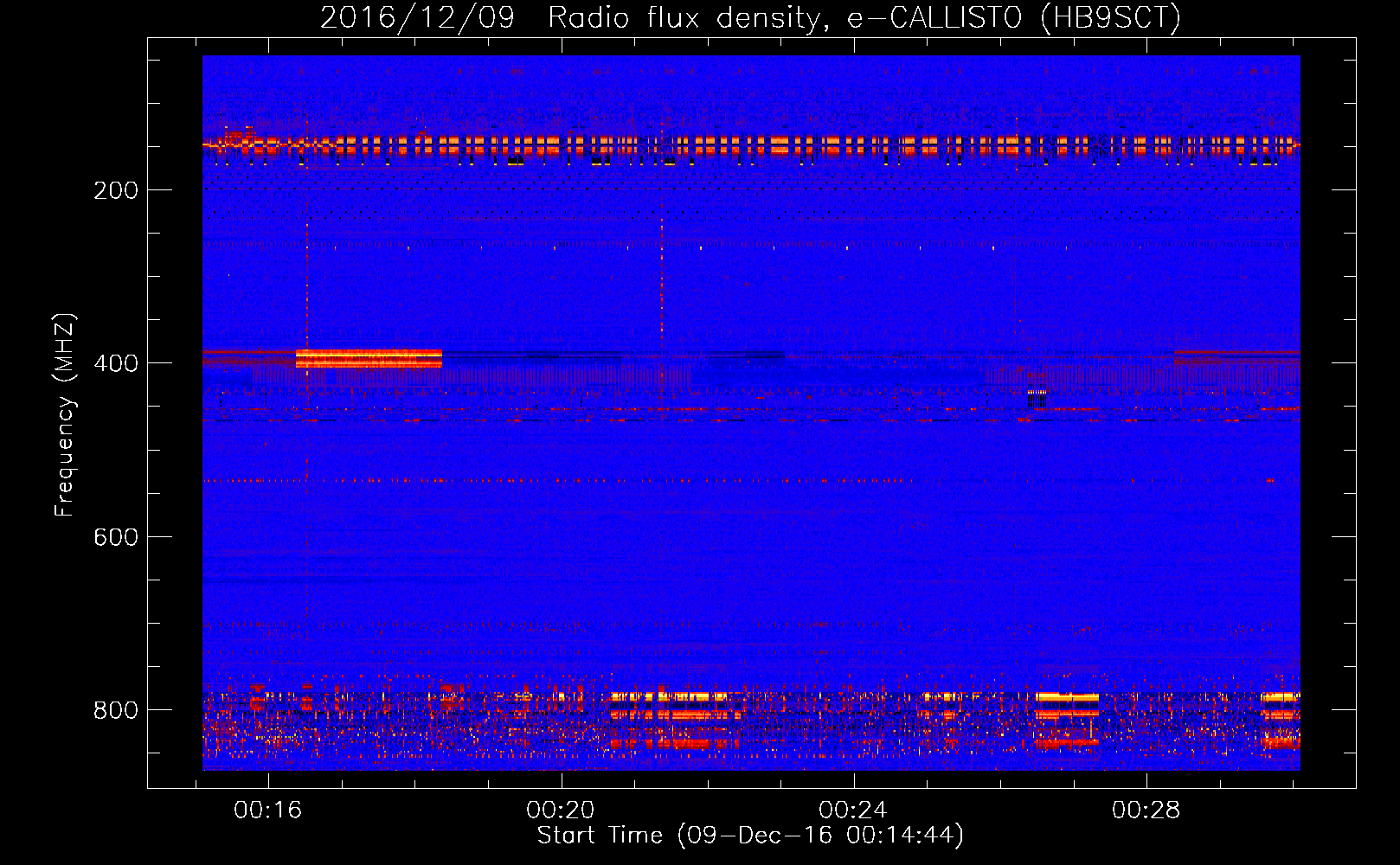The image size is (1400, 865).
Task: Click the 00:28 time tick label
Action: pos(1146,811)
